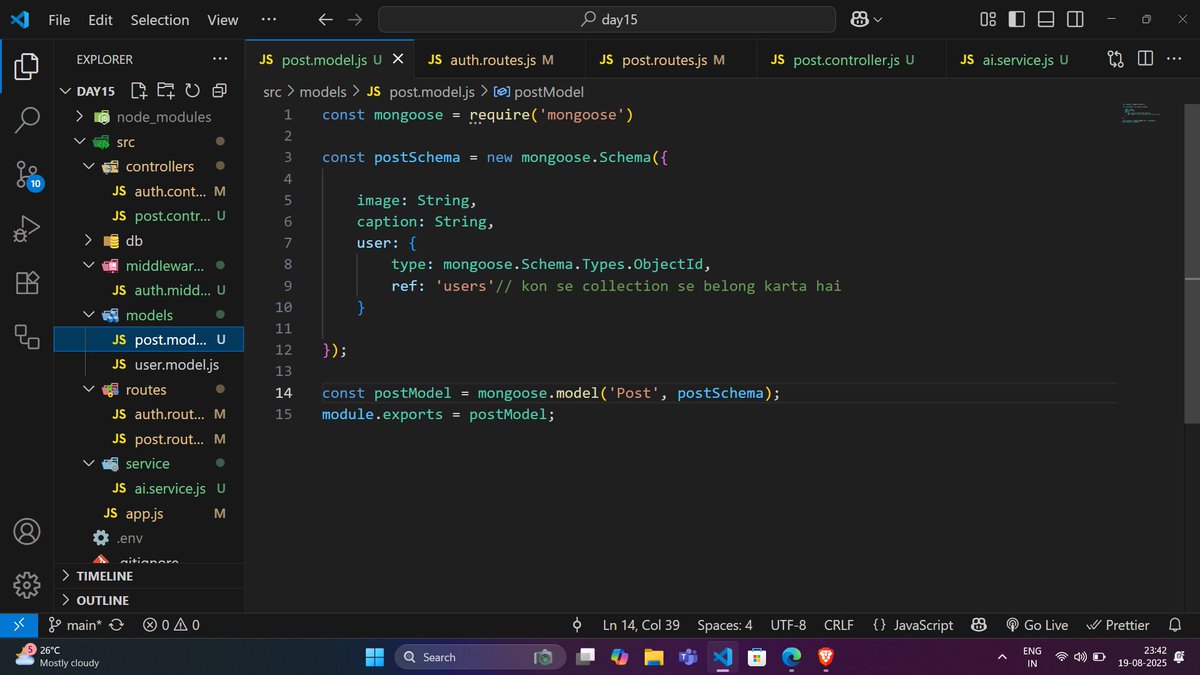
Task: Open the Copilot dropdown arrow in title bar
Action: click(x=878, y=19)
